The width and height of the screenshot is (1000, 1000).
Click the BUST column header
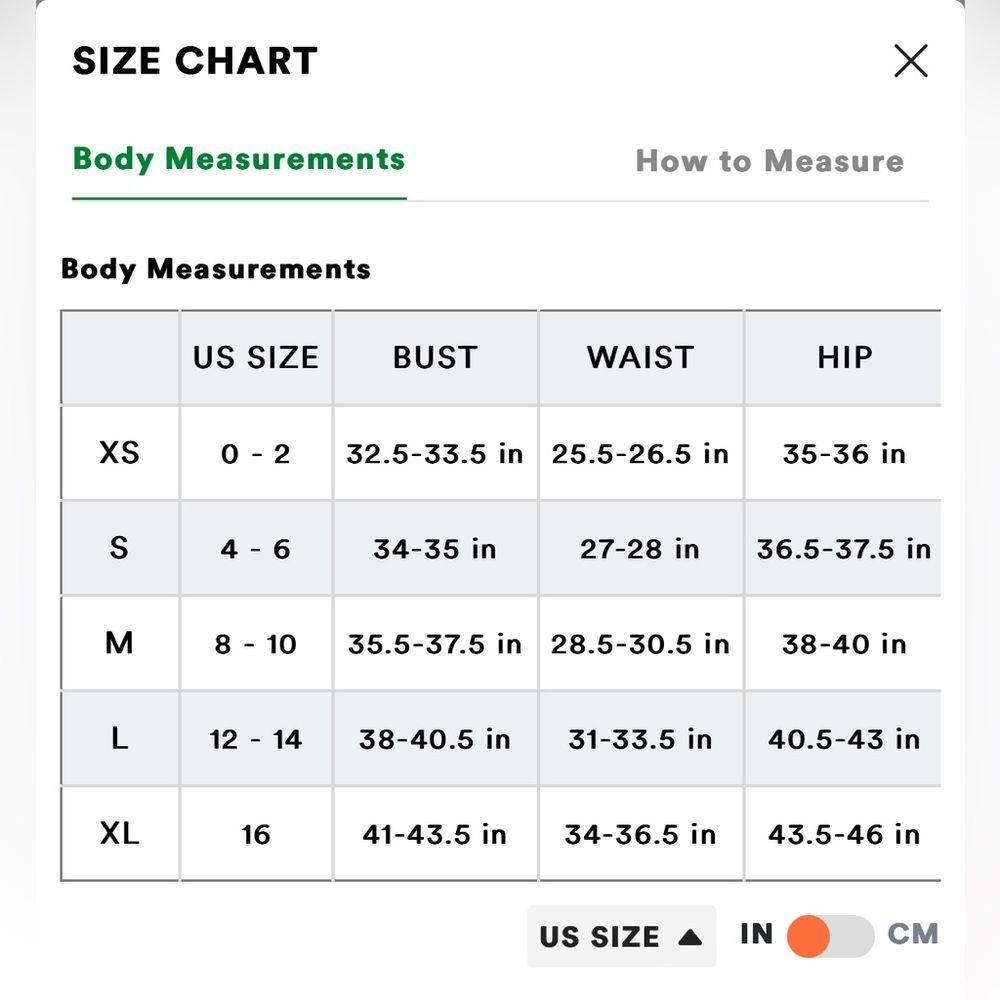[x=435, y=357]
